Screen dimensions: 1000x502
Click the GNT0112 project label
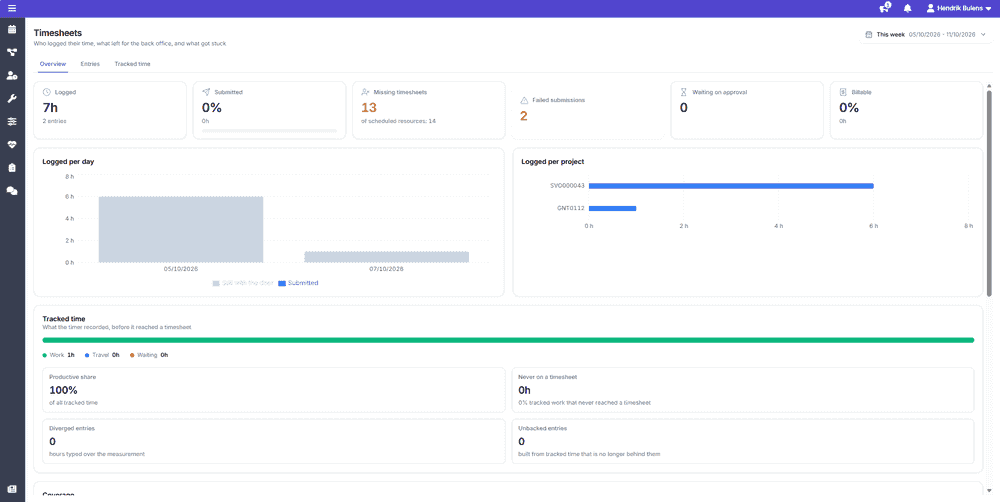pos(571,208)
